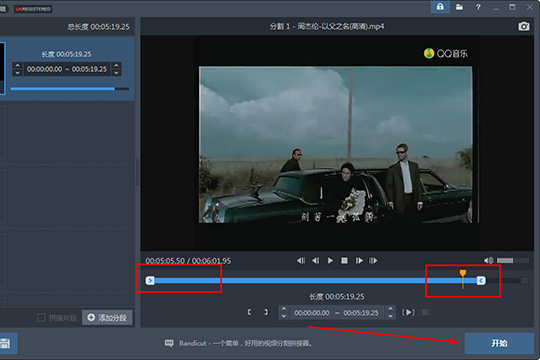Increase start time below timeline
This screenshot has width=540, height=360.
(283, 309)
